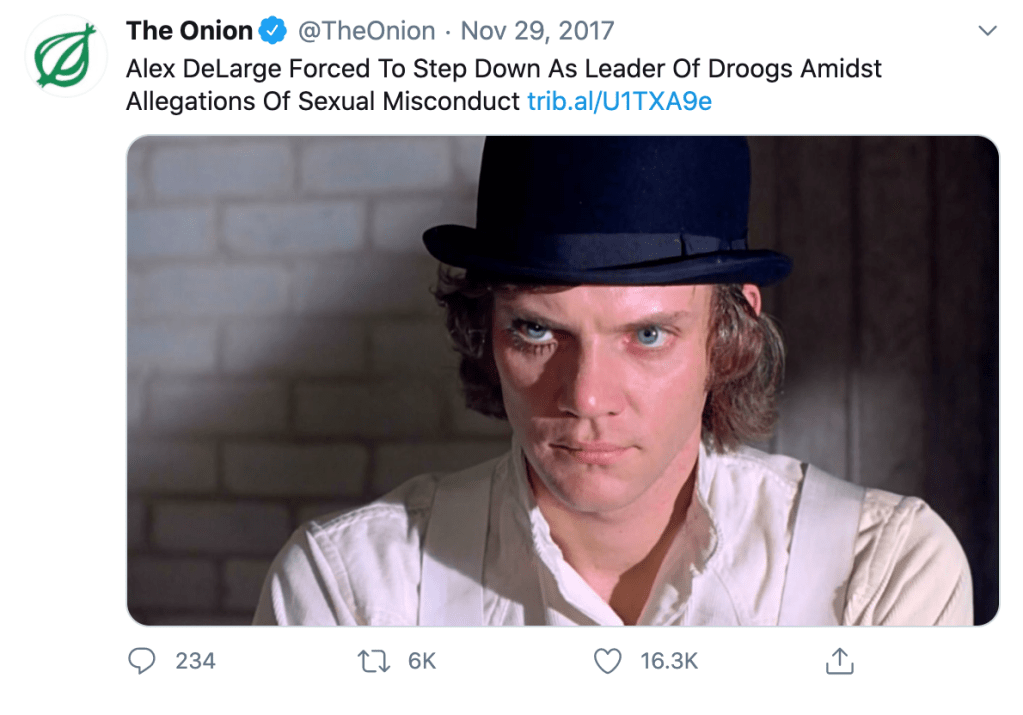Click the 234 replies count
Screen dimensions: 1023x715
click(x=195, y=660)
